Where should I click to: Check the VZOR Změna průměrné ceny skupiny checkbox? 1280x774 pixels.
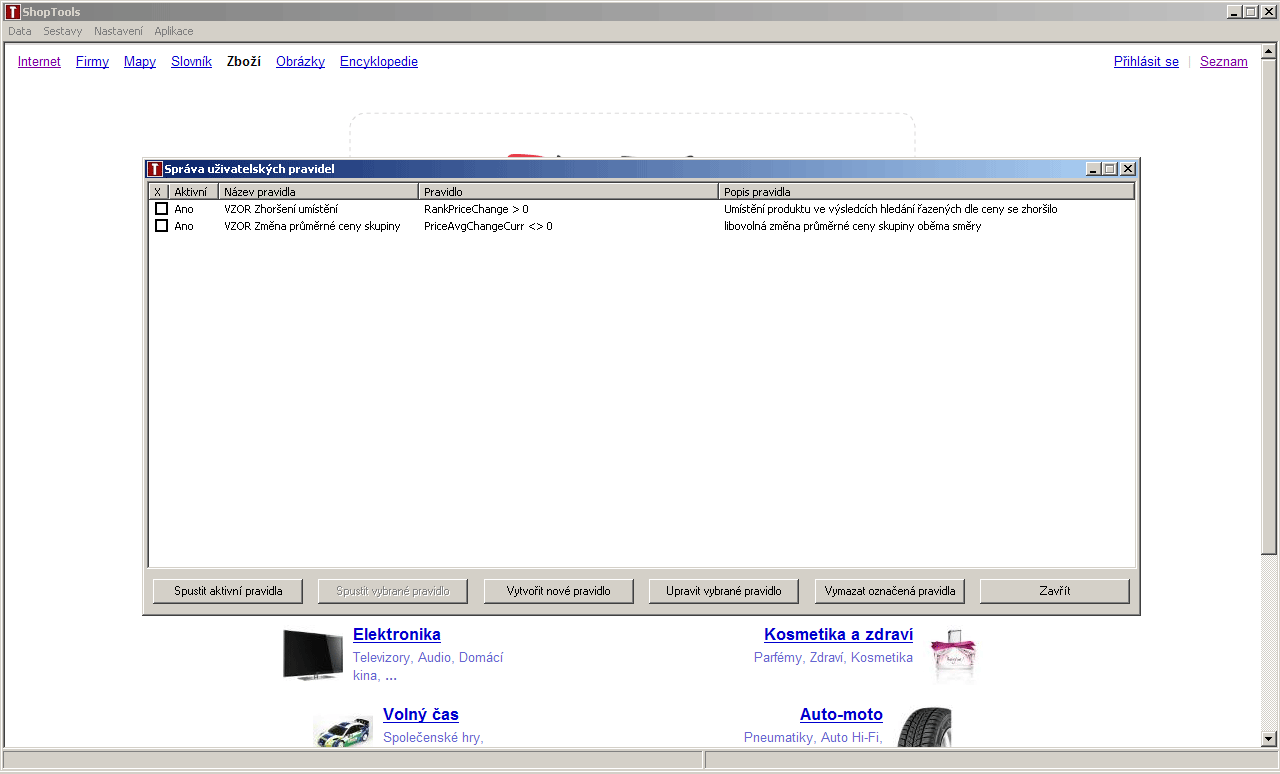coord(161,226)
